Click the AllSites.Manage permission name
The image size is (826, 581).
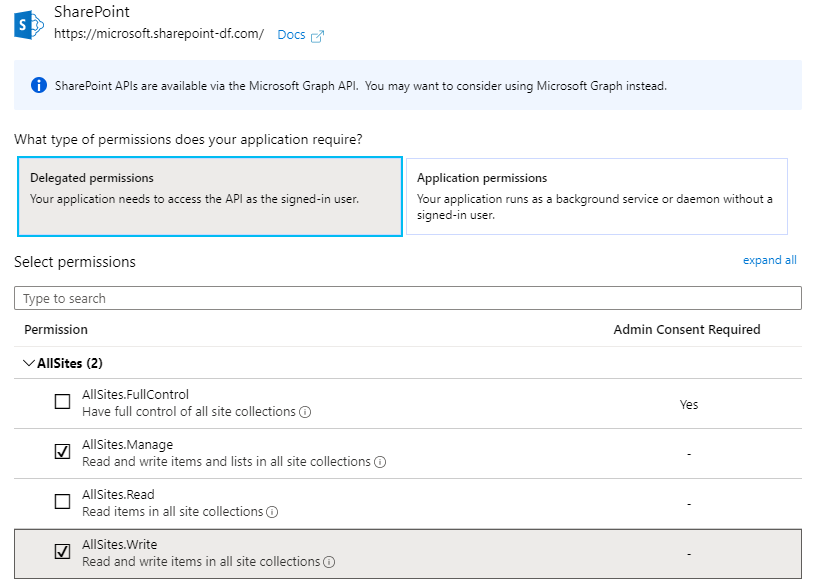click(x=127, y=445)
